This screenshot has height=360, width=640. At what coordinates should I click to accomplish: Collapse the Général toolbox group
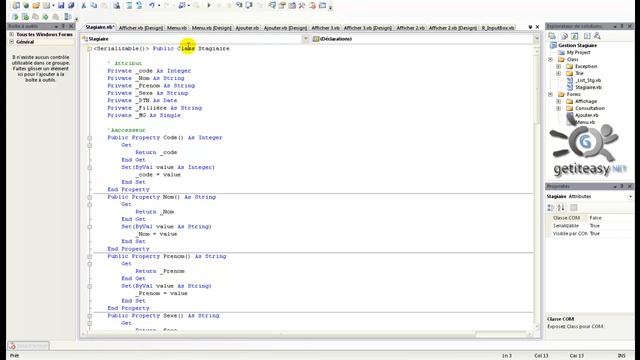[x=11, y=42]
